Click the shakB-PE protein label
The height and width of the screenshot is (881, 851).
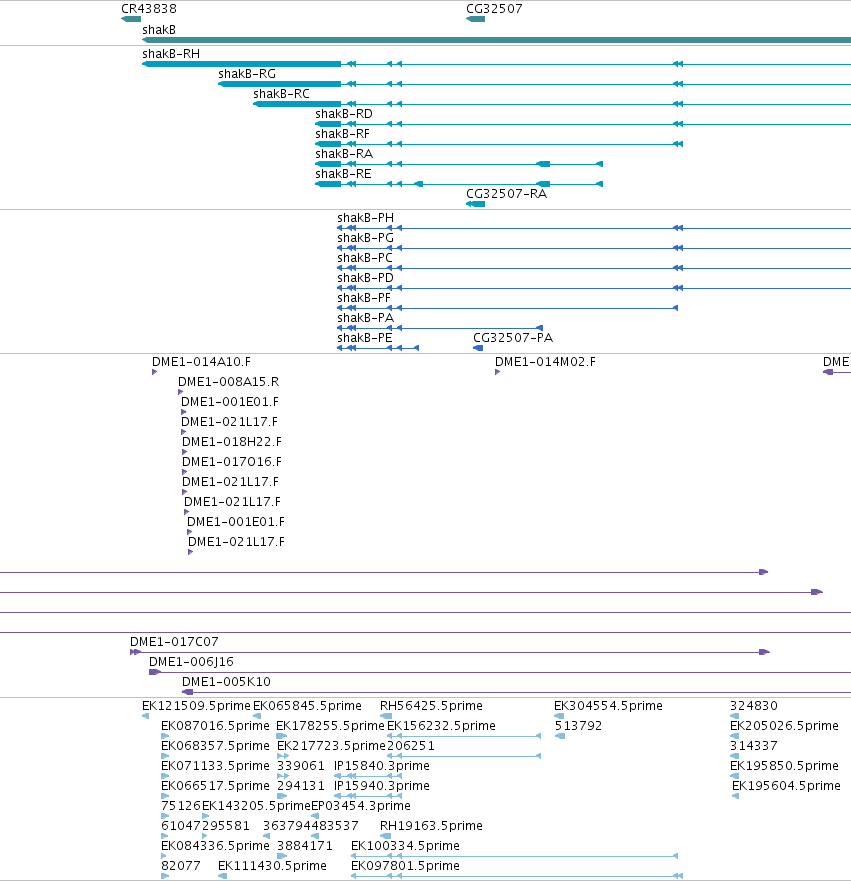(365, 338)
